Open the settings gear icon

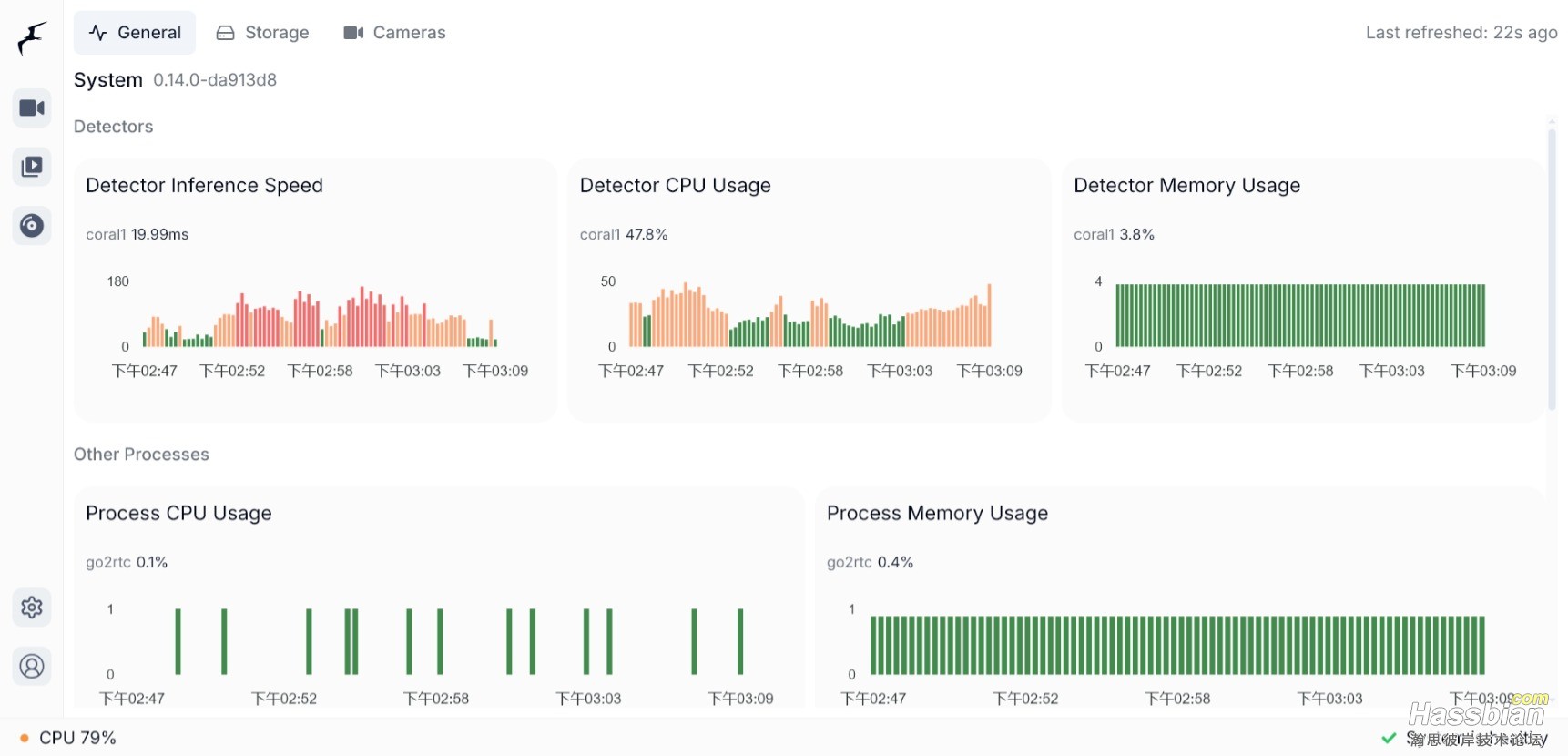pos(32,608)
